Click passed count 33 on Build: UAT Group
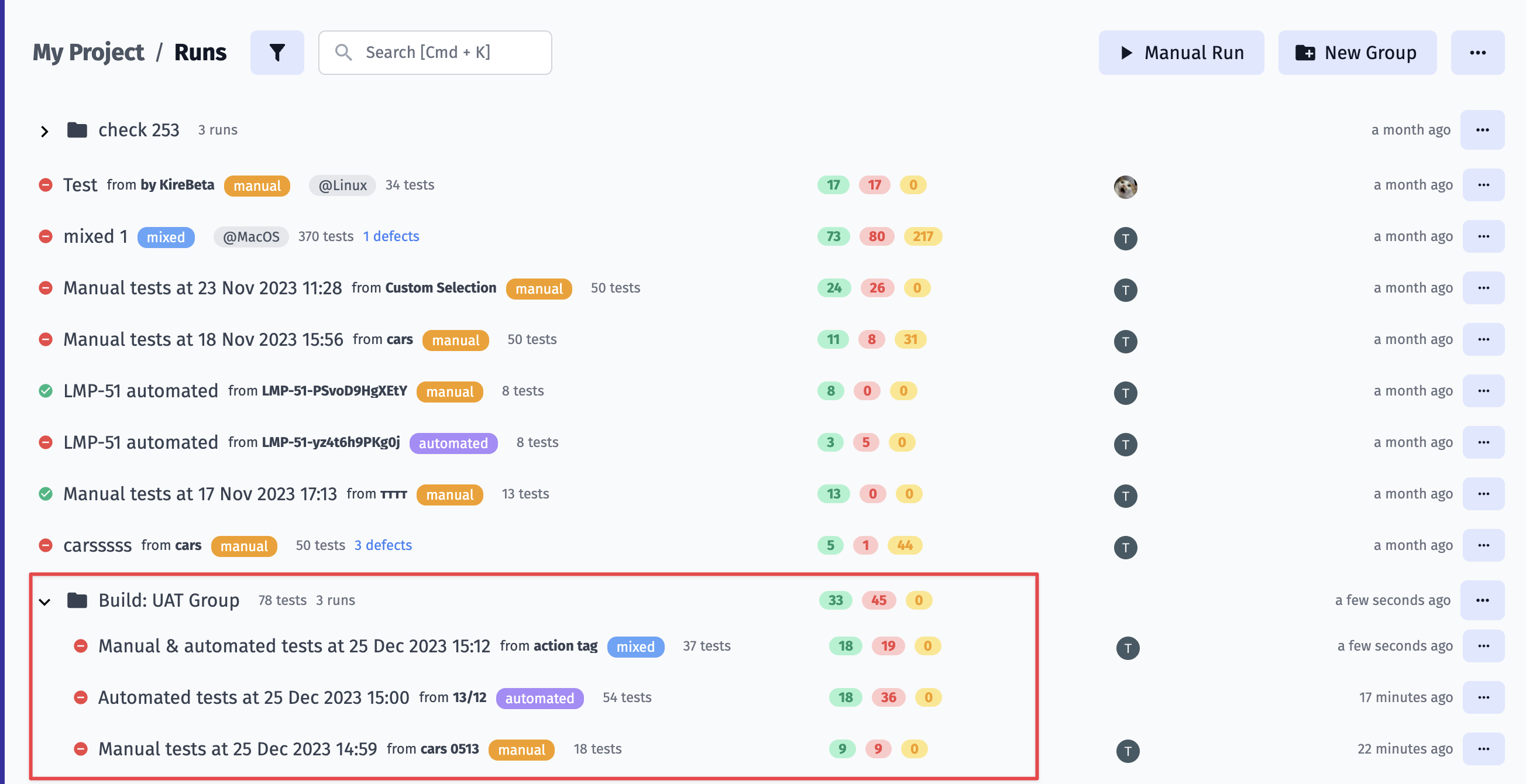Image resolution: width=1526 pixels, height=784 pixels. [x=836, y=600]
